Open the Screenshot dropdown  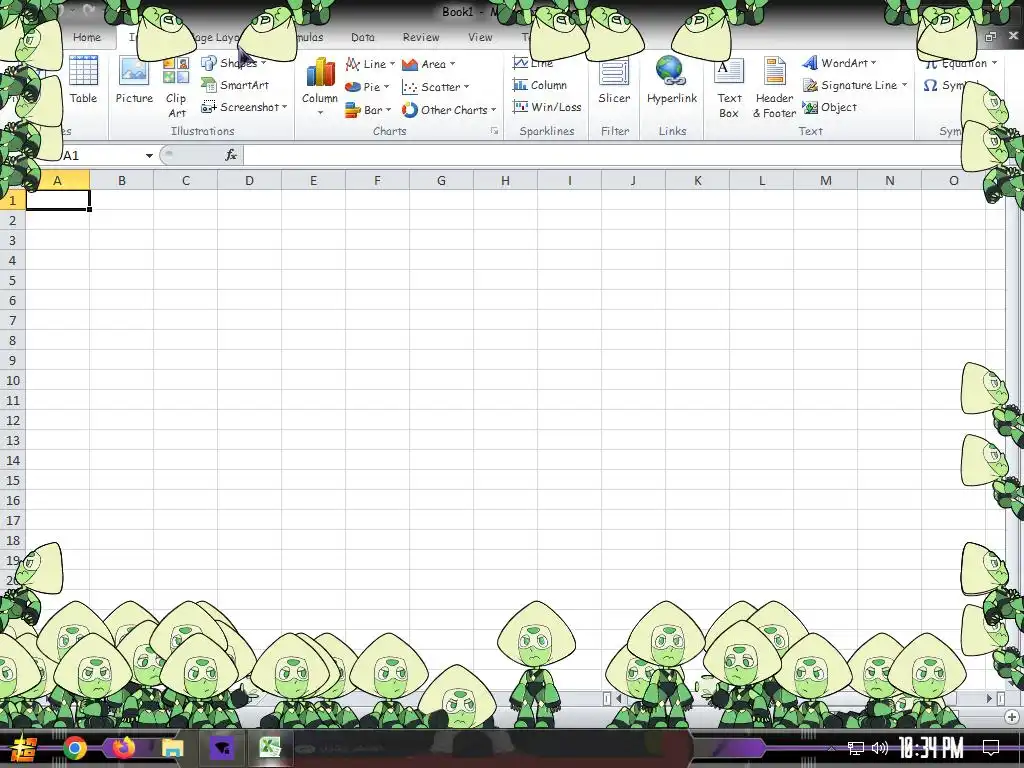pos(244,107)
